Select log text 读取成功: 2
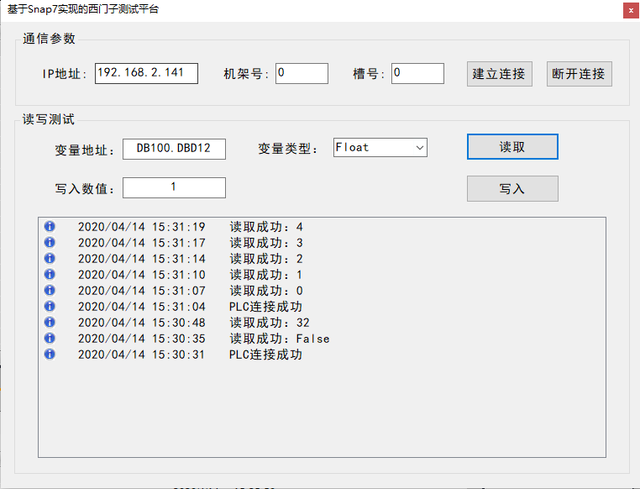 266,259
